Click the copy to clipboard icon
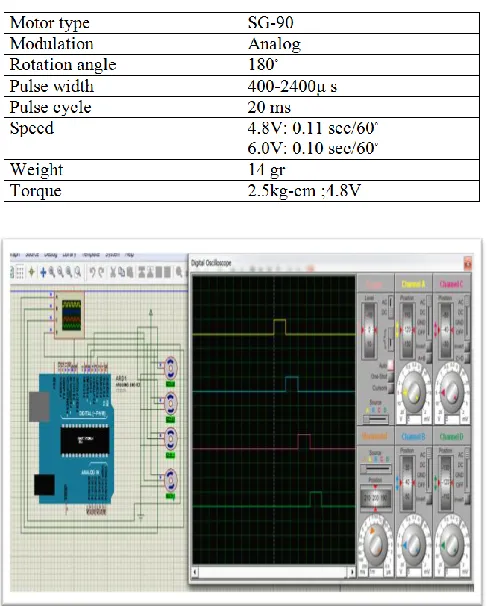The image size is (488, 606). [x=121, y=272]
